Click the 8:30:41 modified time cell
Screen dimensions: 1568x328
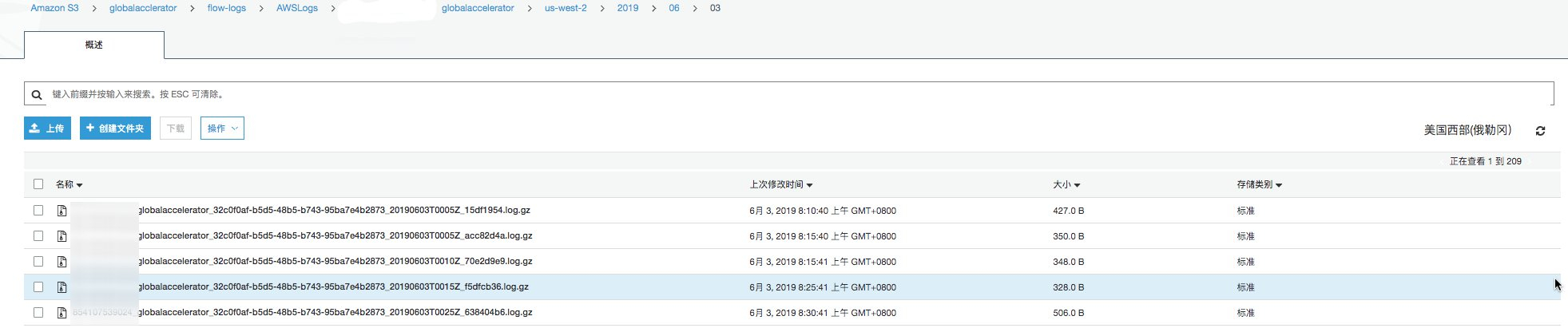click(x=823, y=314)
